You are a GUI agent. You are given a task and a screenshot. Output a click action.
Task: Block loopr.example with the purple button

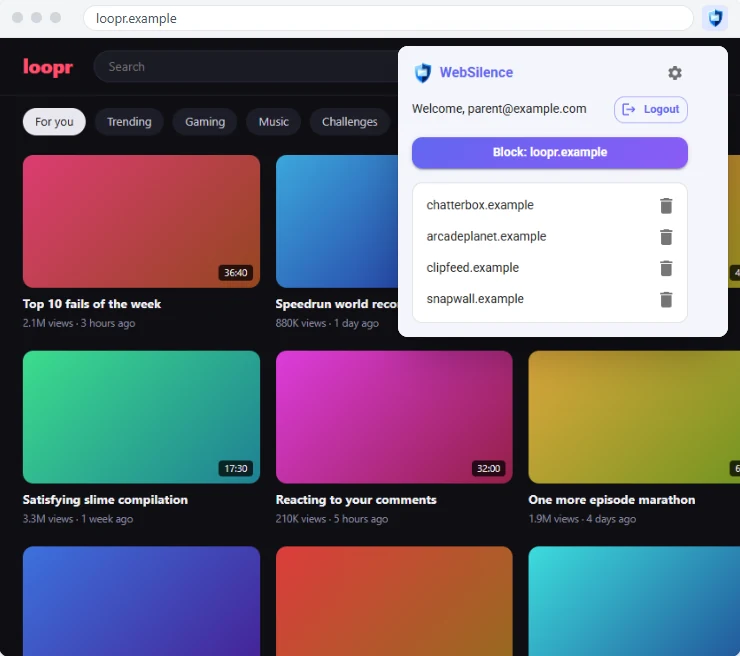(x=549, y=152)
